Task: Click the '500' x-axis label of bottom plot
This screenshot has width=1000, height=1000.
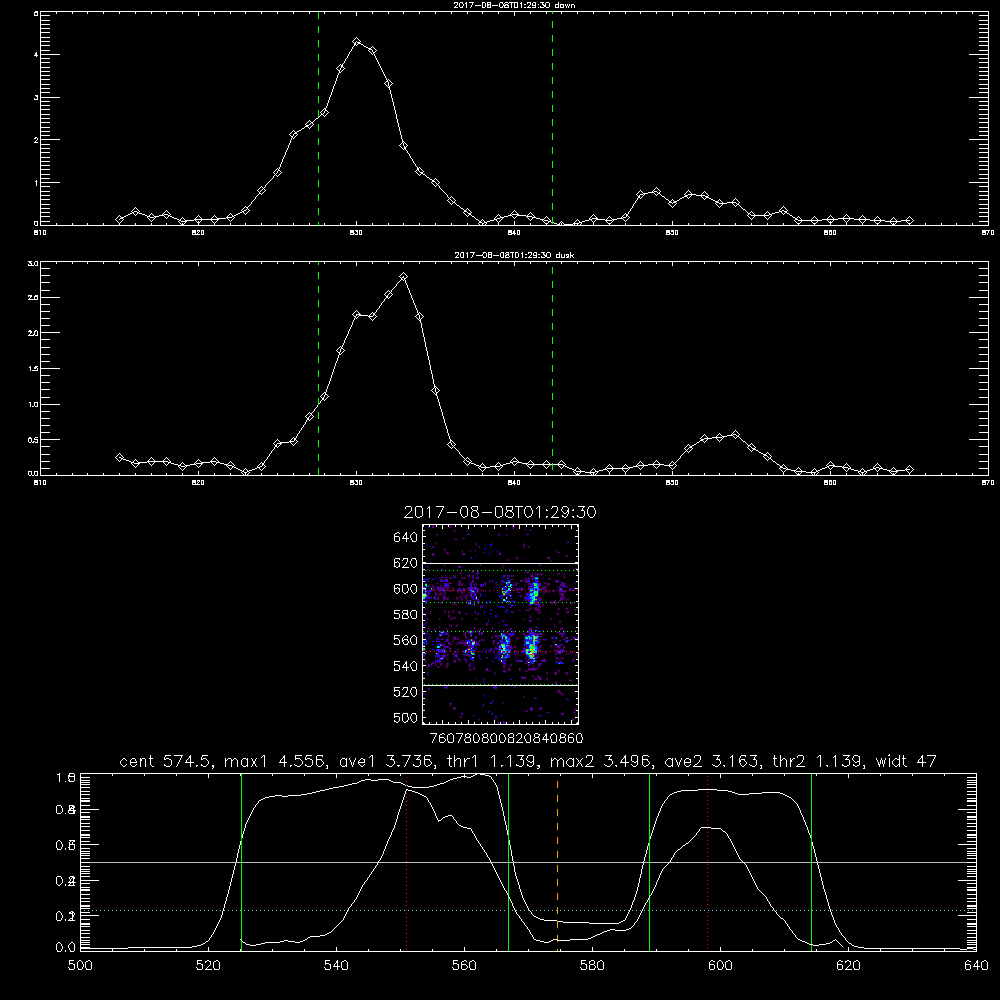Action: (80, 966)
